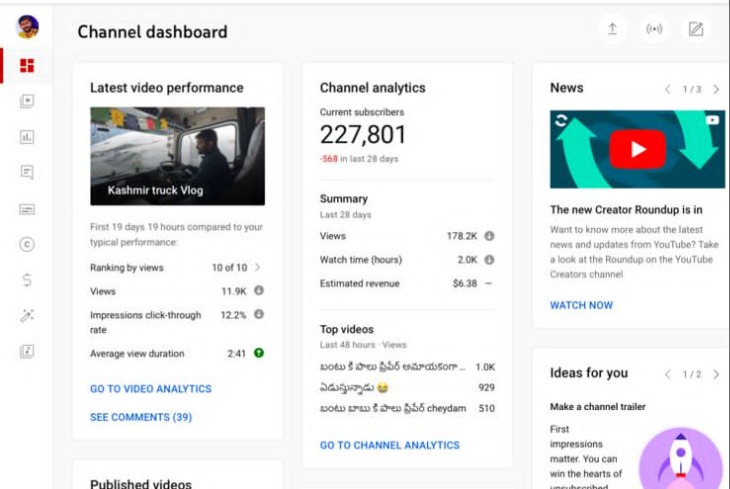Click the Published videos card heading
Image resolution: width=730 pixels, height=489 pixels.
(141, 483)
